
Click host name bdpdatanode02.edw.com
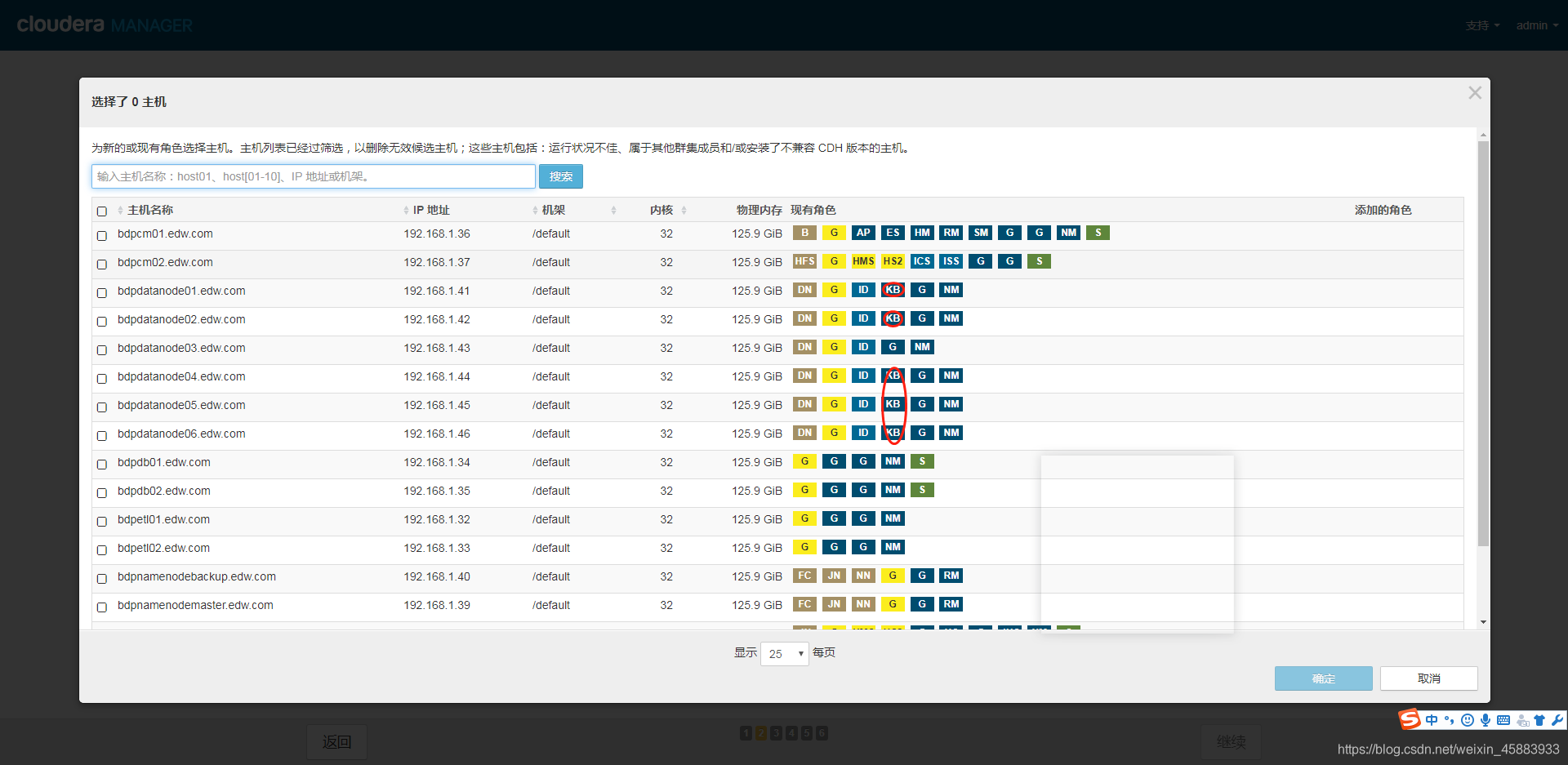pyautogui.click(x=181, y=319)
